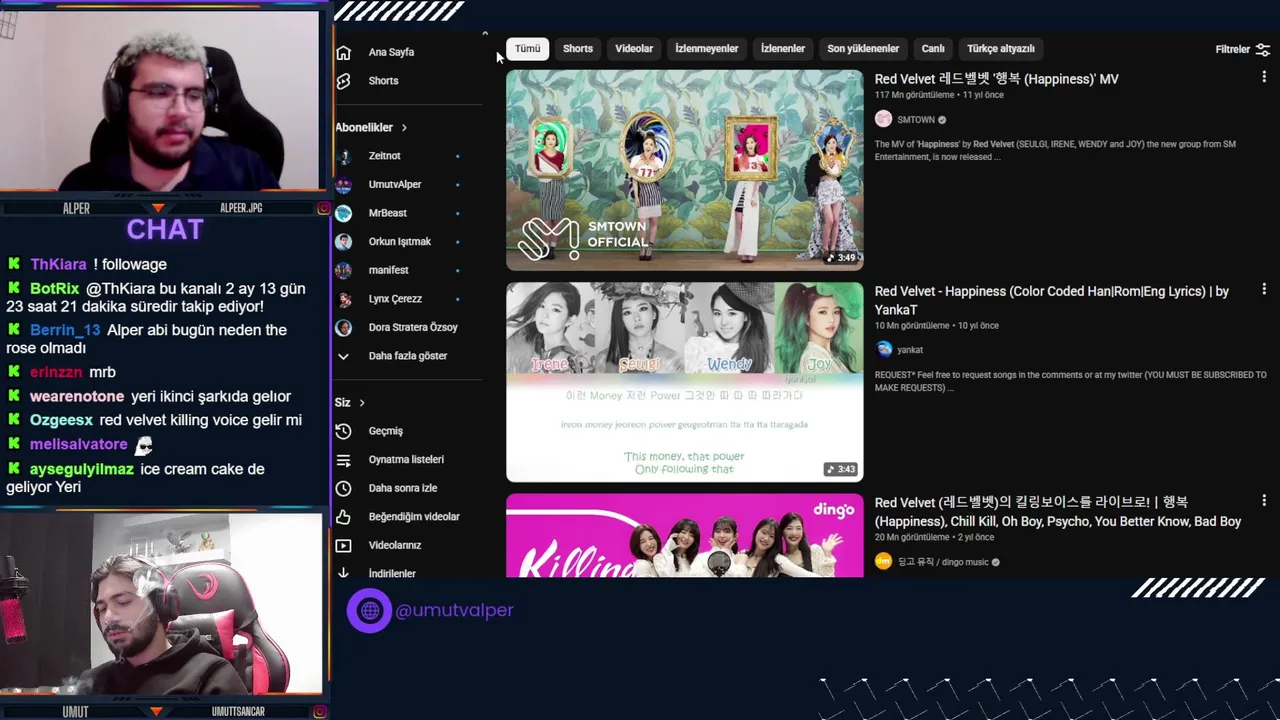Open SMTOWN channel name link
The width and height of the screenshot is (1280, 720).
(915, 119)
